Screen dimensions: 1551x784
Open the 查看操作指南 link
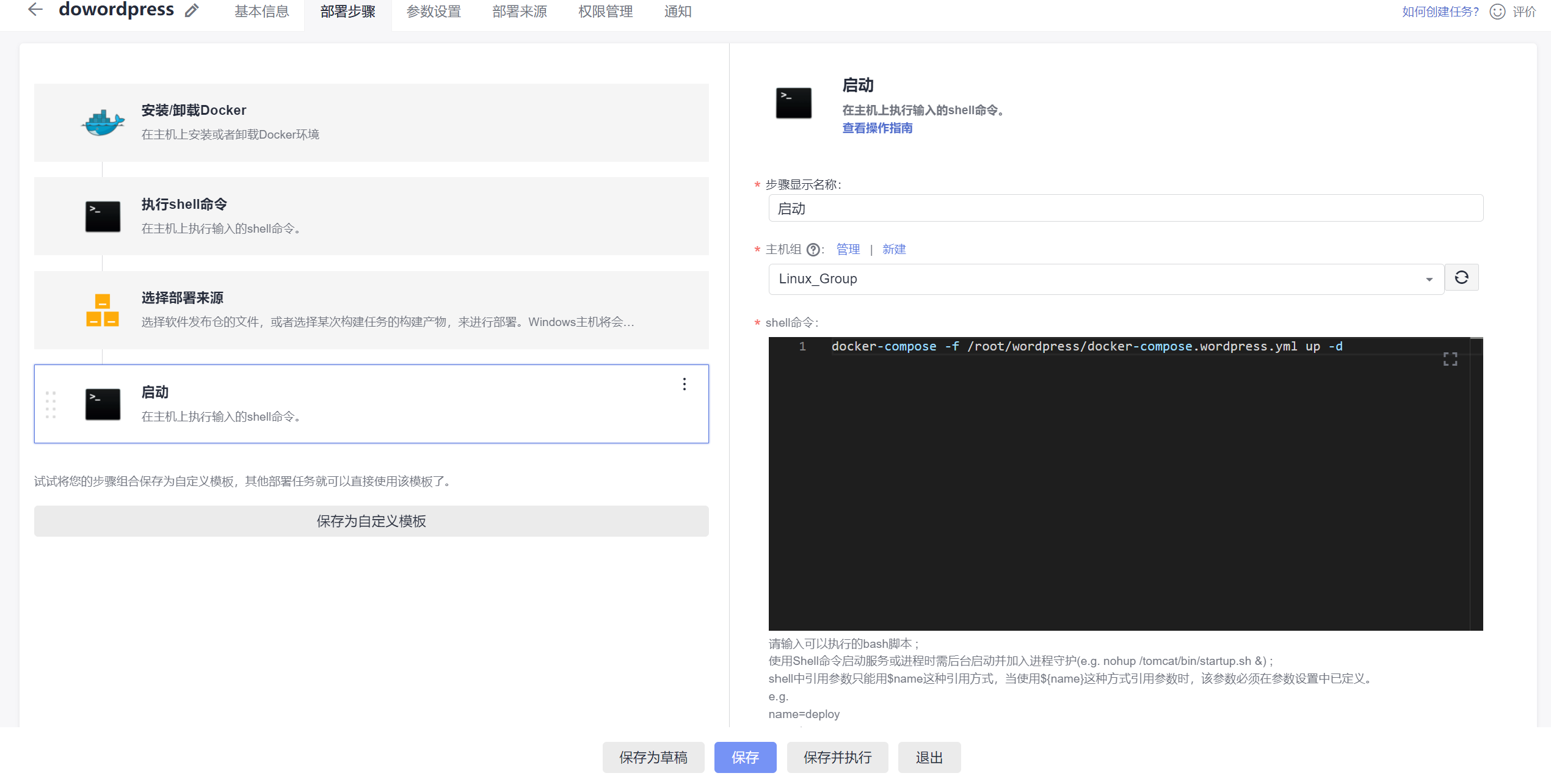coord(877,128)
